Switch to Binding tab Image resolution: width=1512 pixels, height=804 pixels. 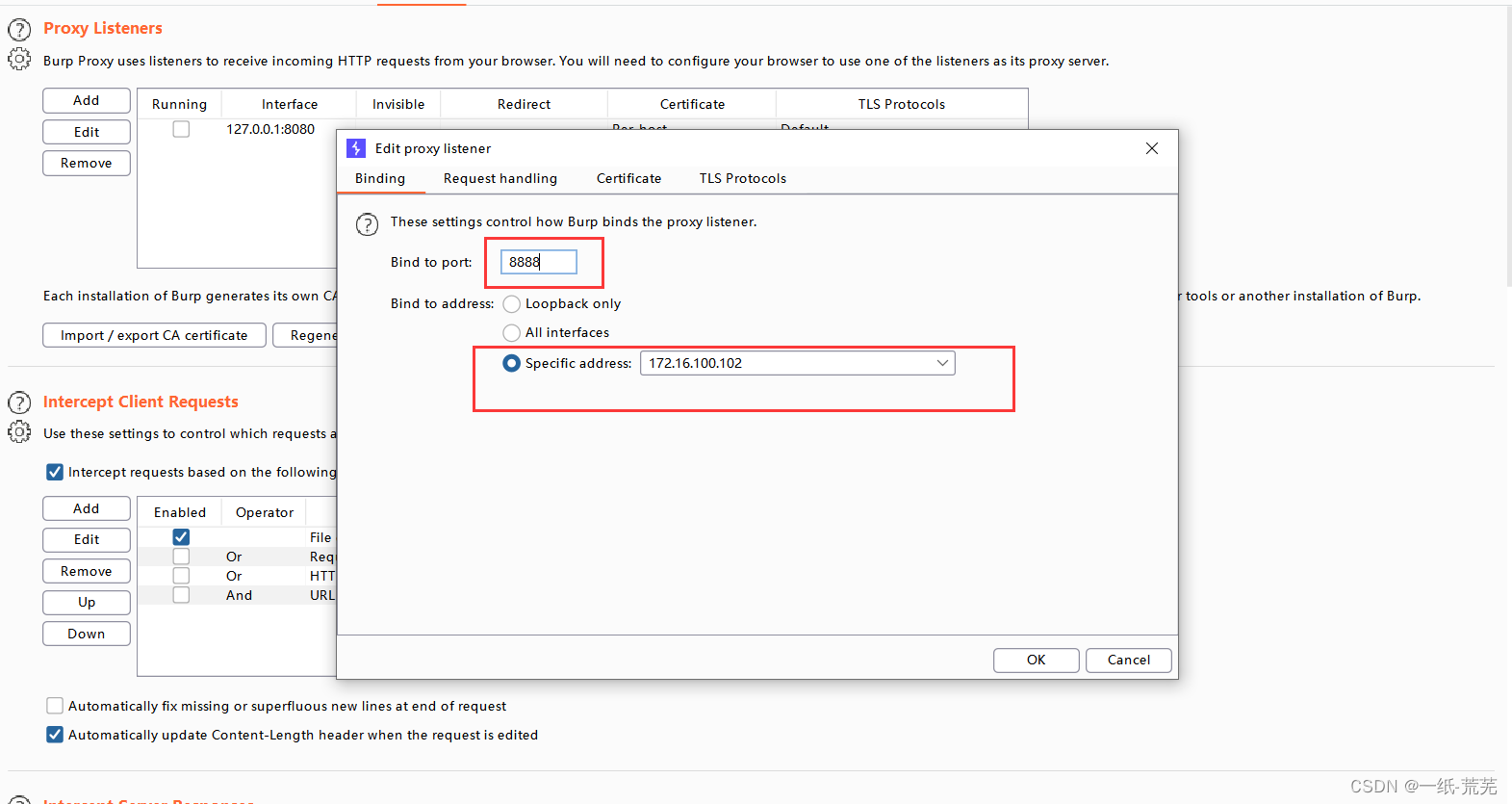[x=380, y=178]
